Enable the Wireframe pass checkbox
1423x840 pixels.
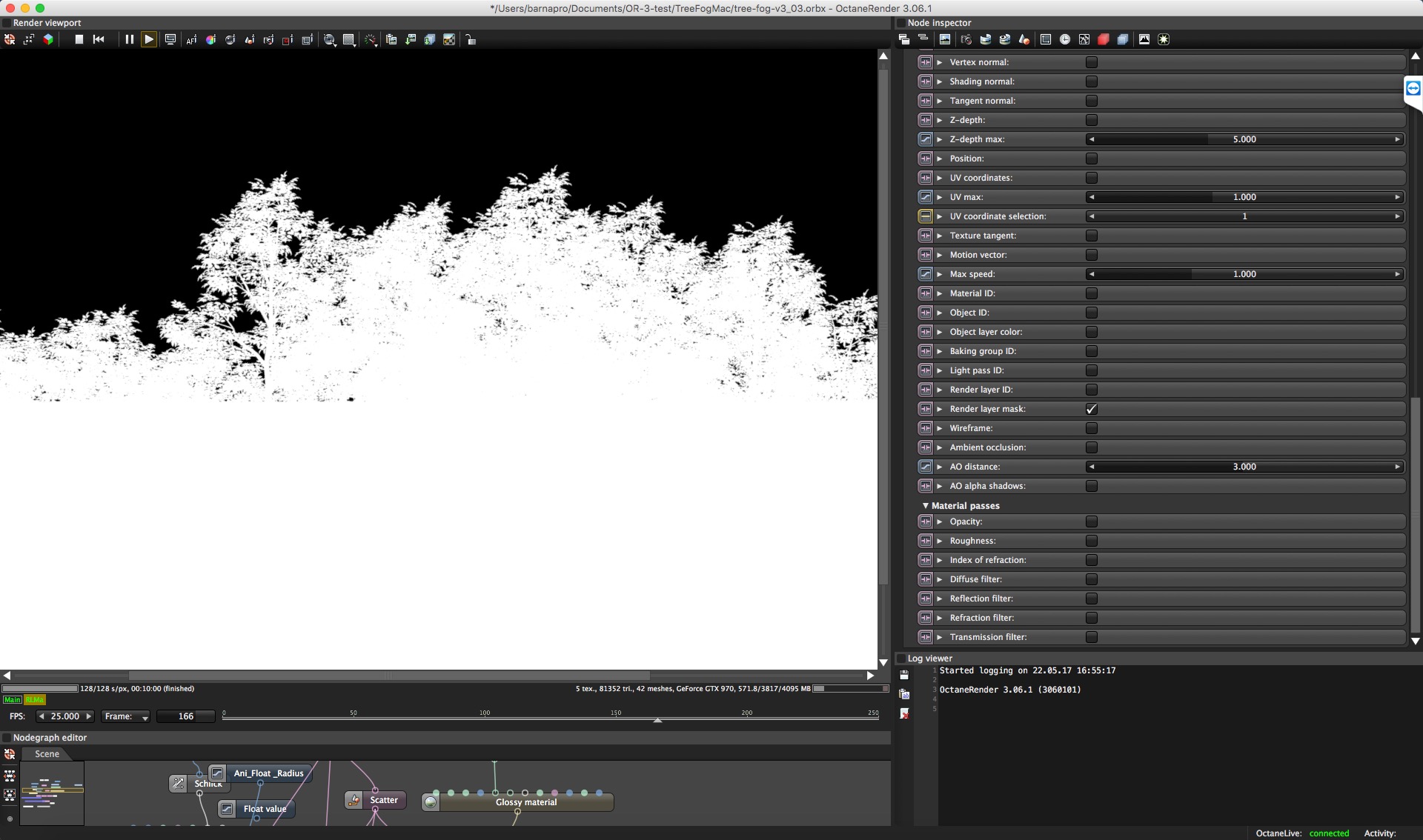[1091, 428]
